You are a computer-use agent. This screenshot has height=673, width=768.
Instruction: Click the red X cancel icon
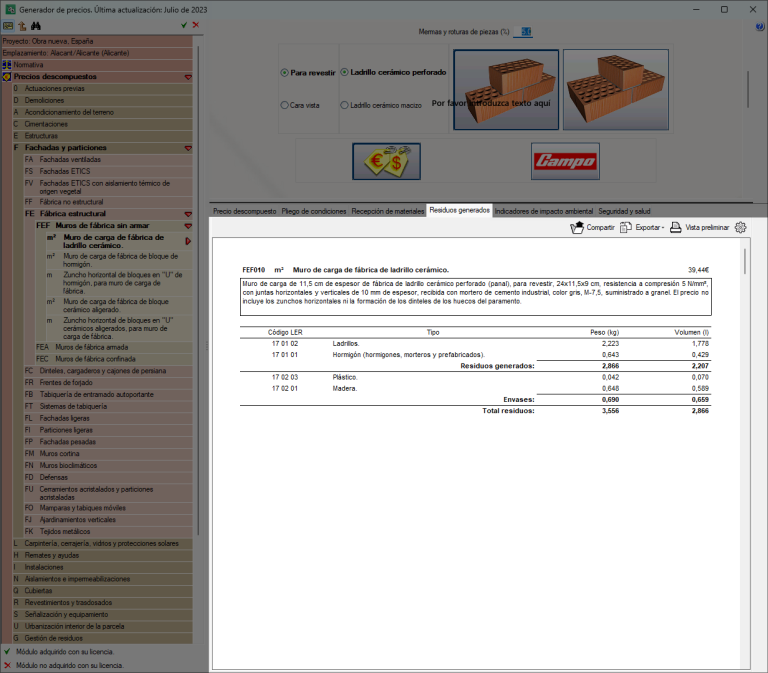[196, 25]
